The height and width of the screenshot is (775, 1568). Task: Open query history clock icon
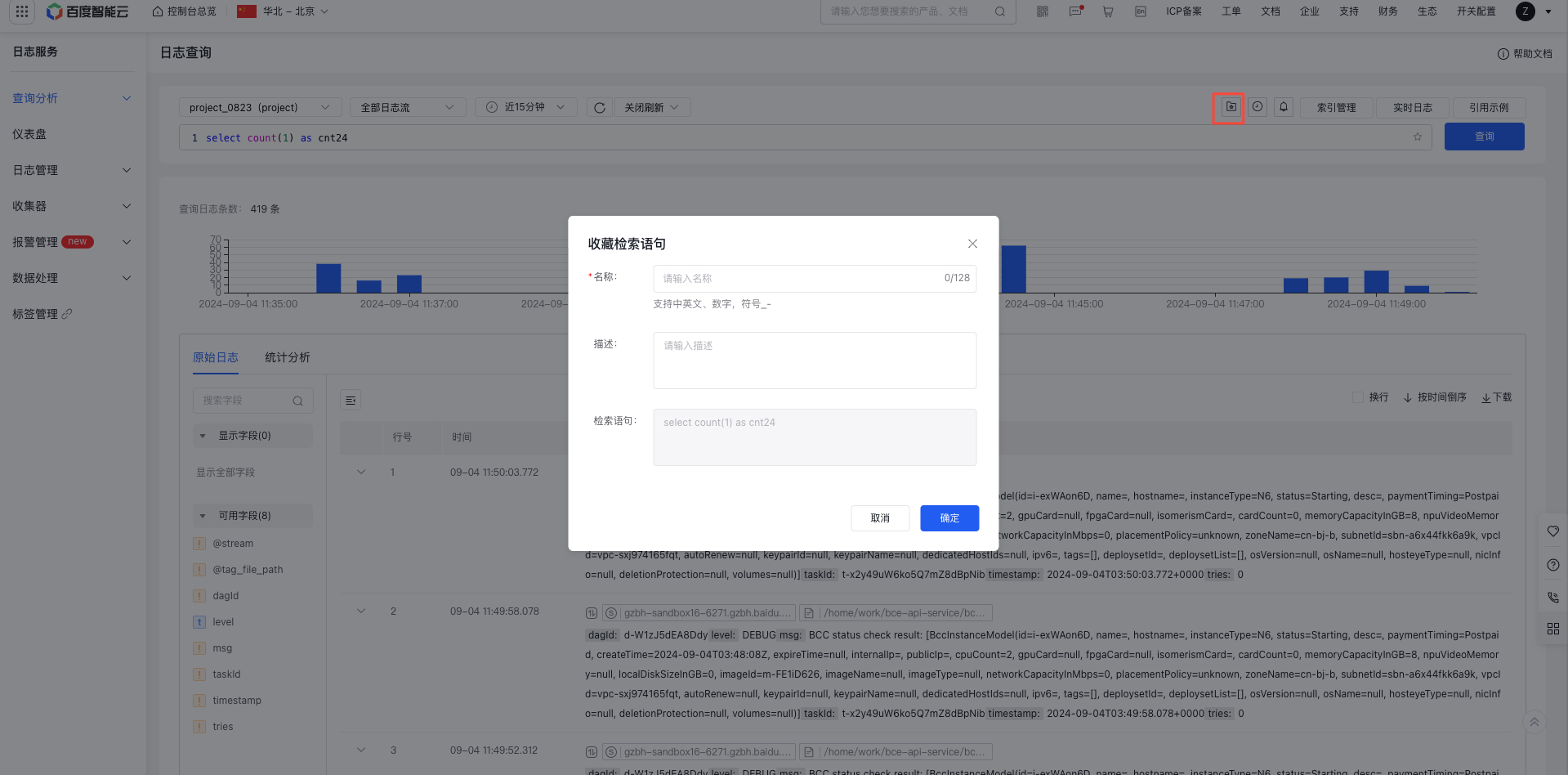1258,107
